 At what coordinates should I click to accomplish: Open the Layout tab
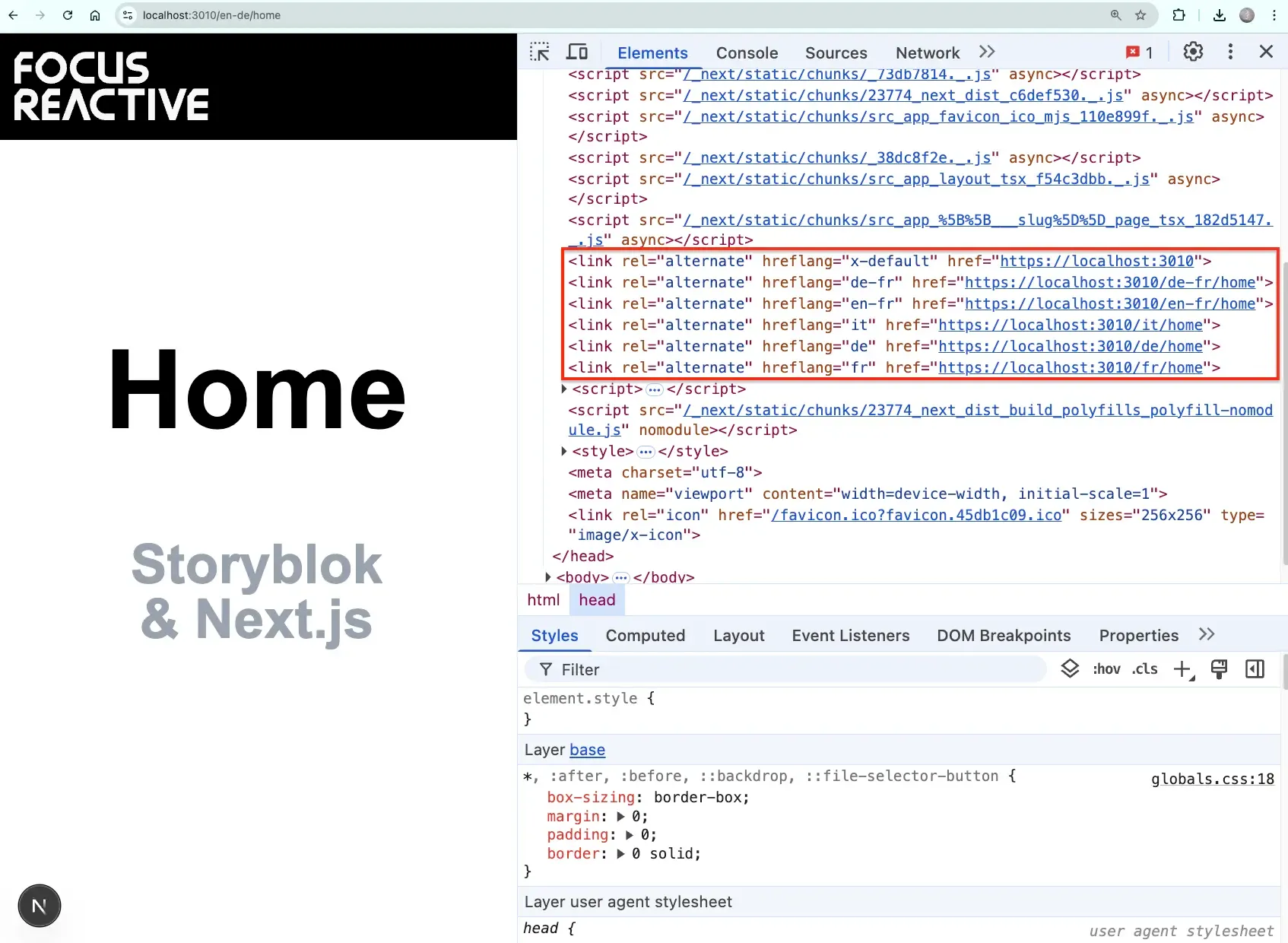(x=738, y=636)
